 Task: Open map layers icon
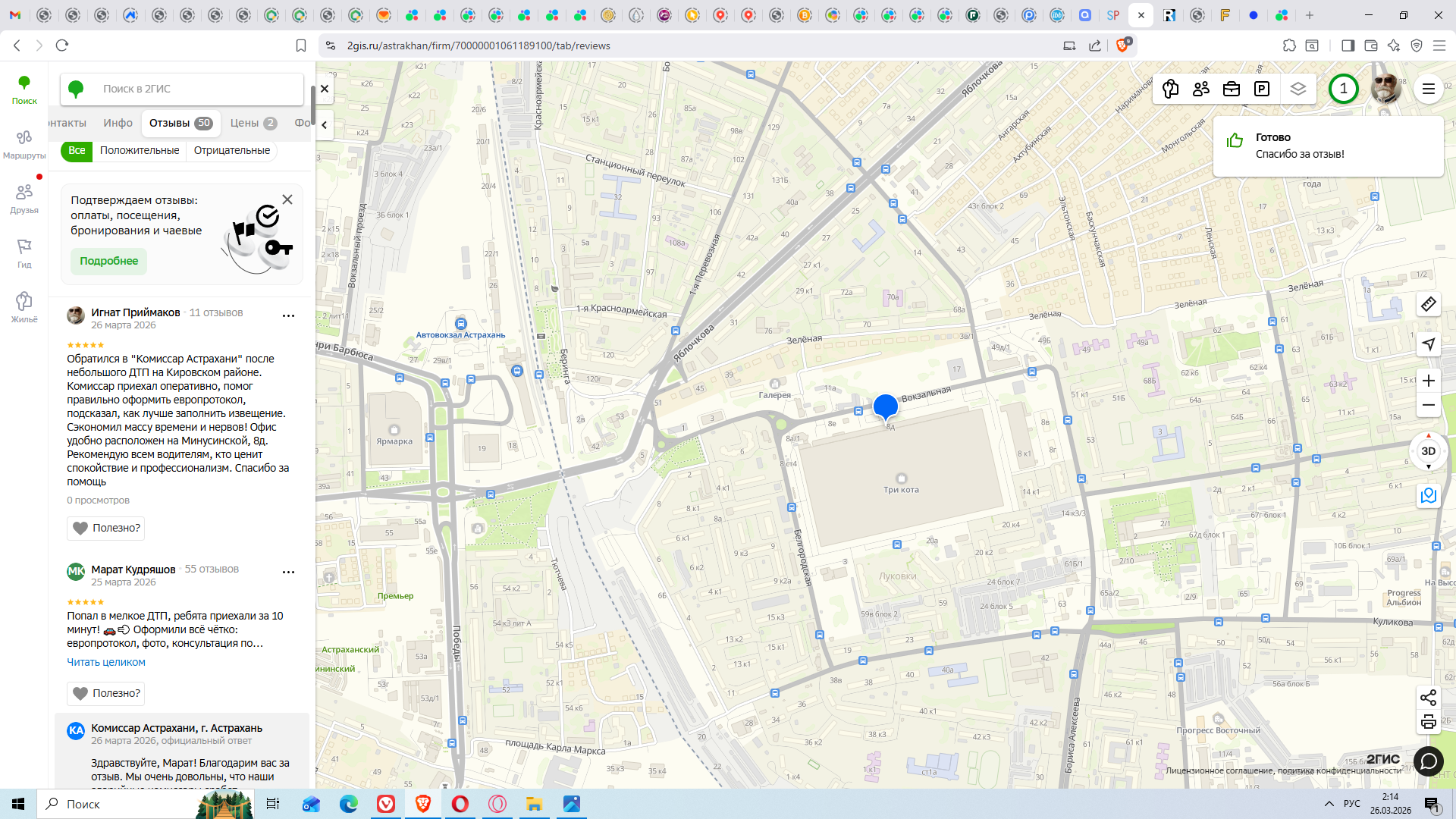[x=1298, y=89]
